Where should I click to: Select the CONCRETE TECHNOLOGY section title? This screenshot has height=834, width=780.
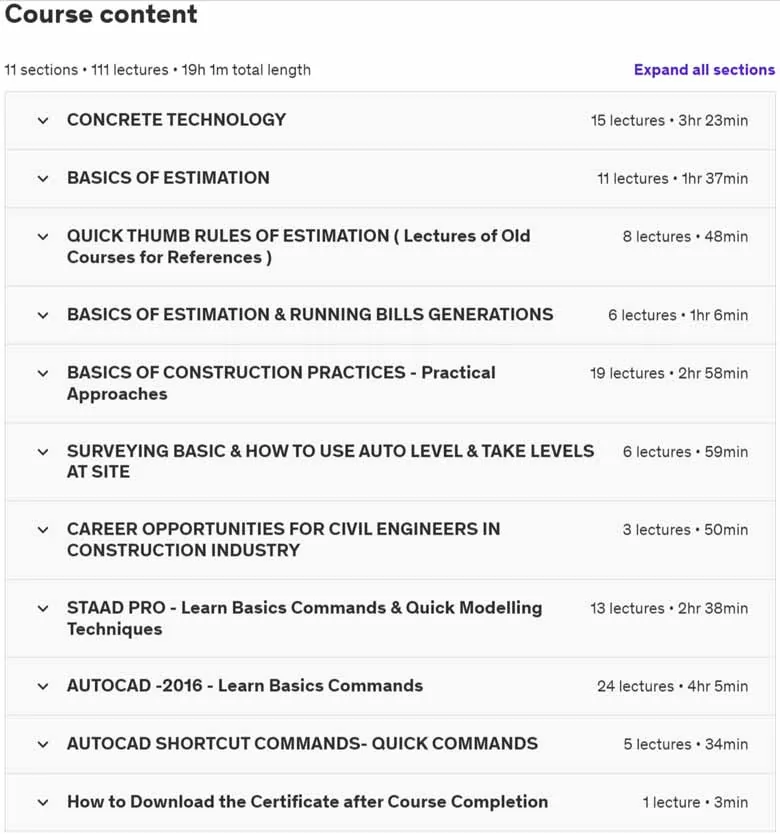(176, 120)
